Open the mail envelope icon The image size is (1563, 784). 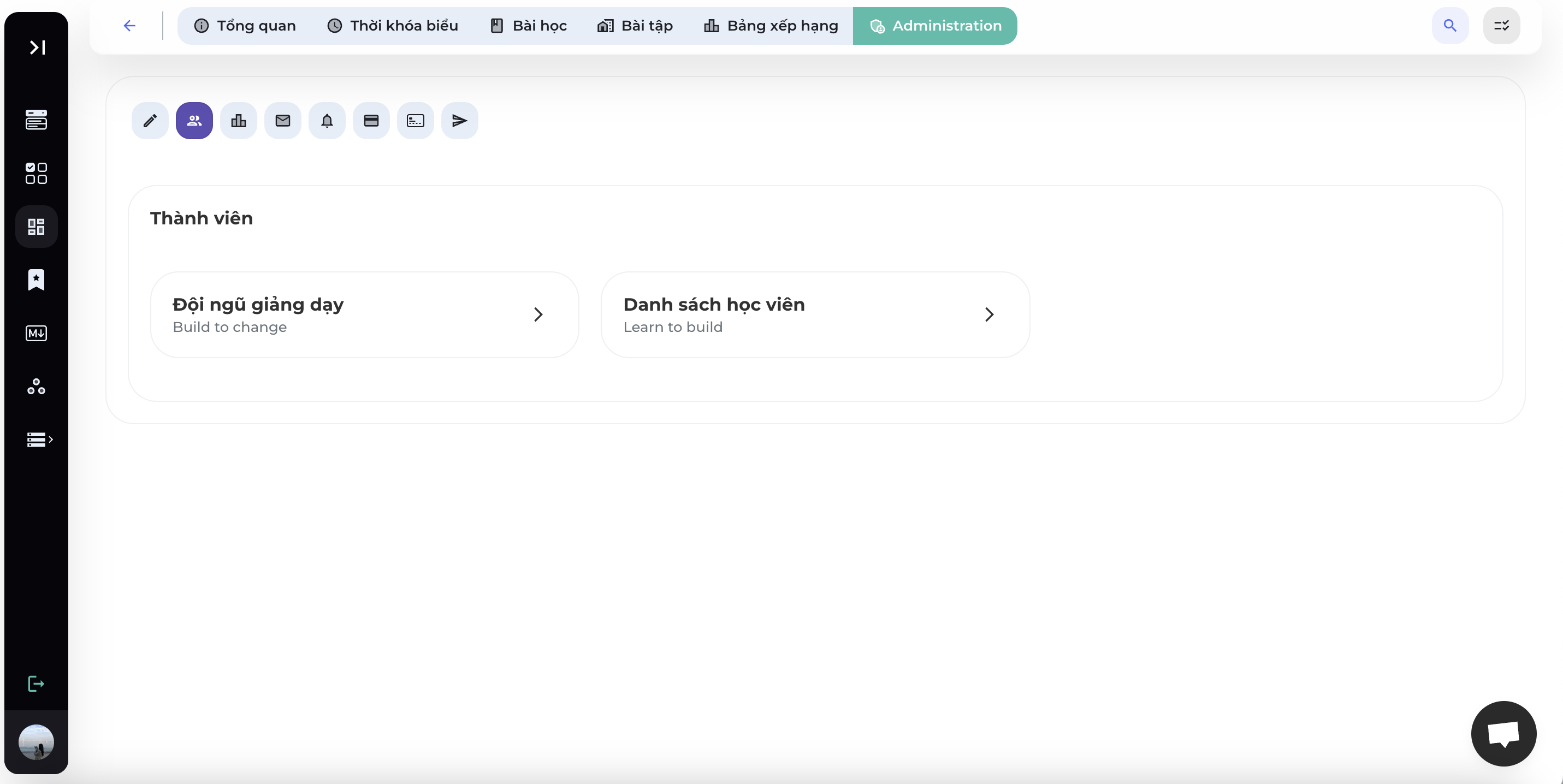tap(283, 121)
